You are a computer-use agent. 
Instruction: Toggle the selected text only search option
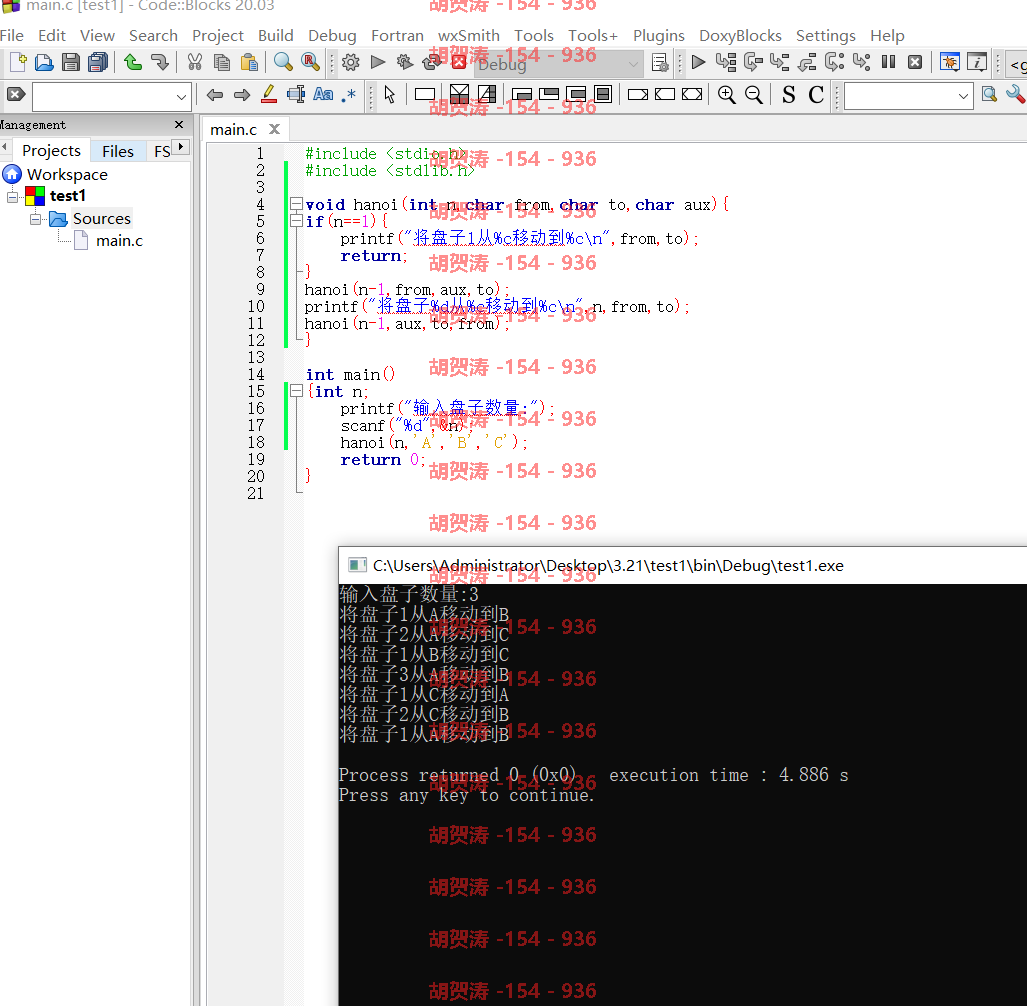click(x=296, y=96)
